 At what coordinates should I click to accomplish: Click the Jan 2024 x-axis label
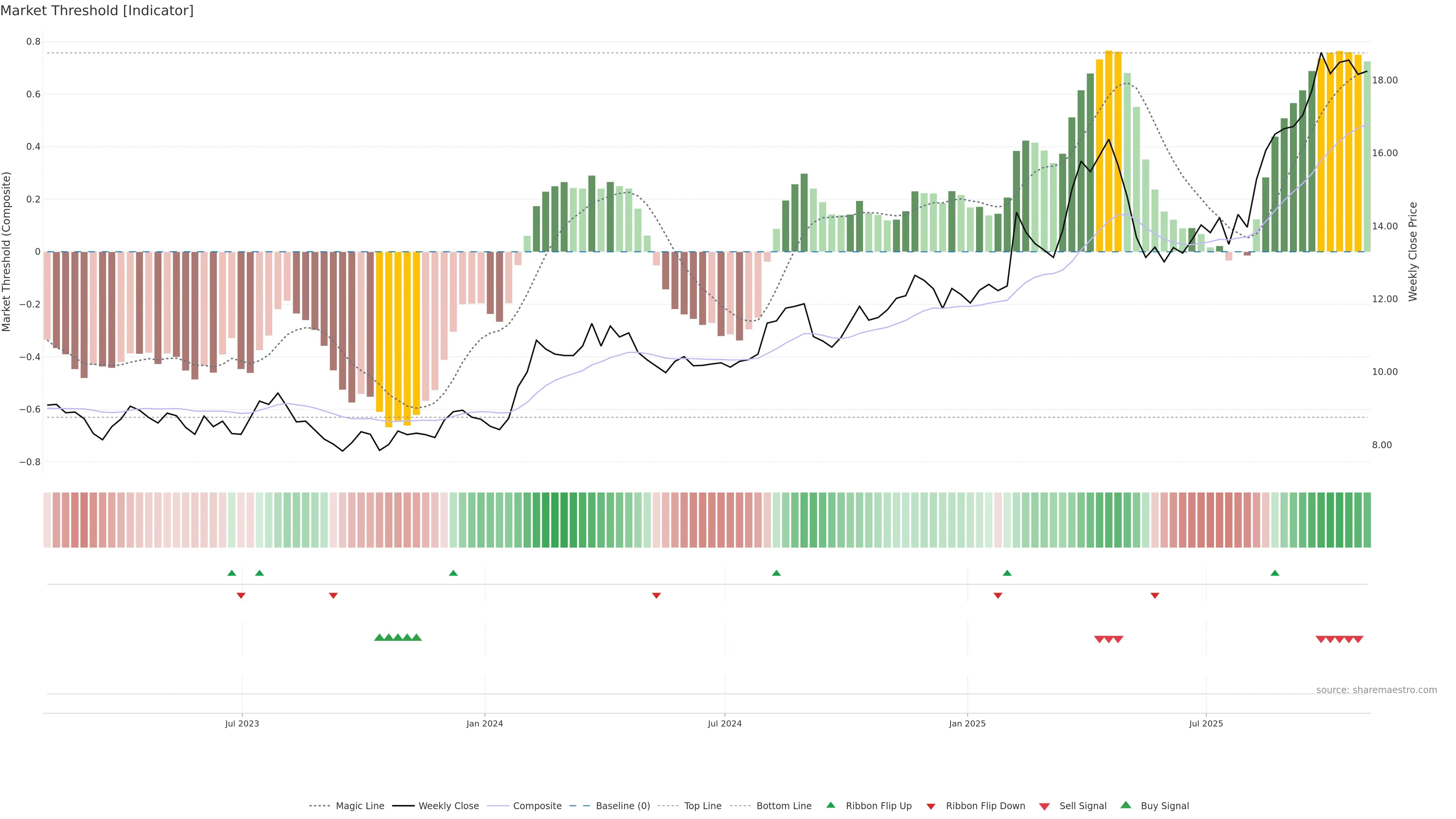pos(485,723)
